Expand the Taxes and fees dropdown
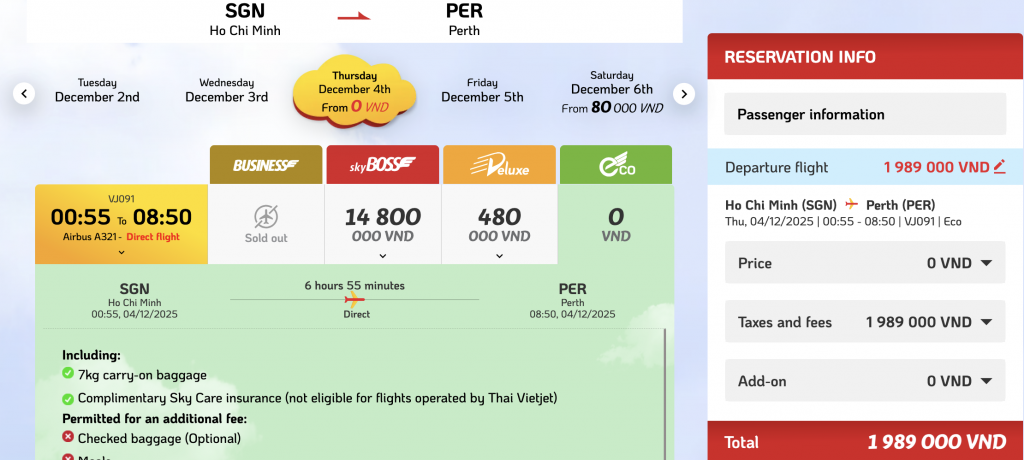The height and width of the screenshot is (460, 1024). (x=986, y=323)
